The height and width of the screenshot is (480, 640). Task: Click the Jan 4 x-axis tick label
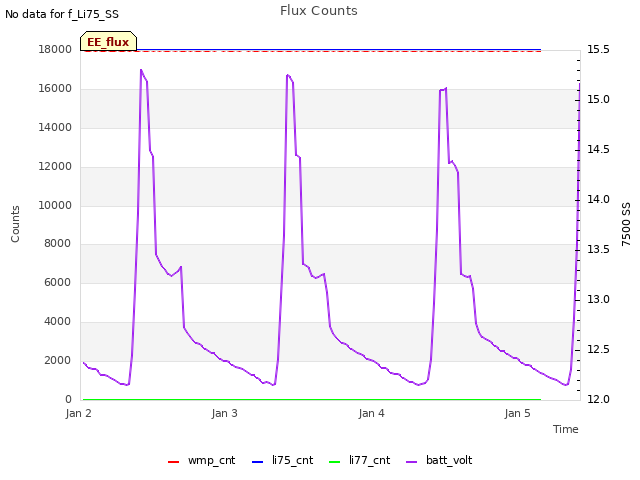coord(371,413)
